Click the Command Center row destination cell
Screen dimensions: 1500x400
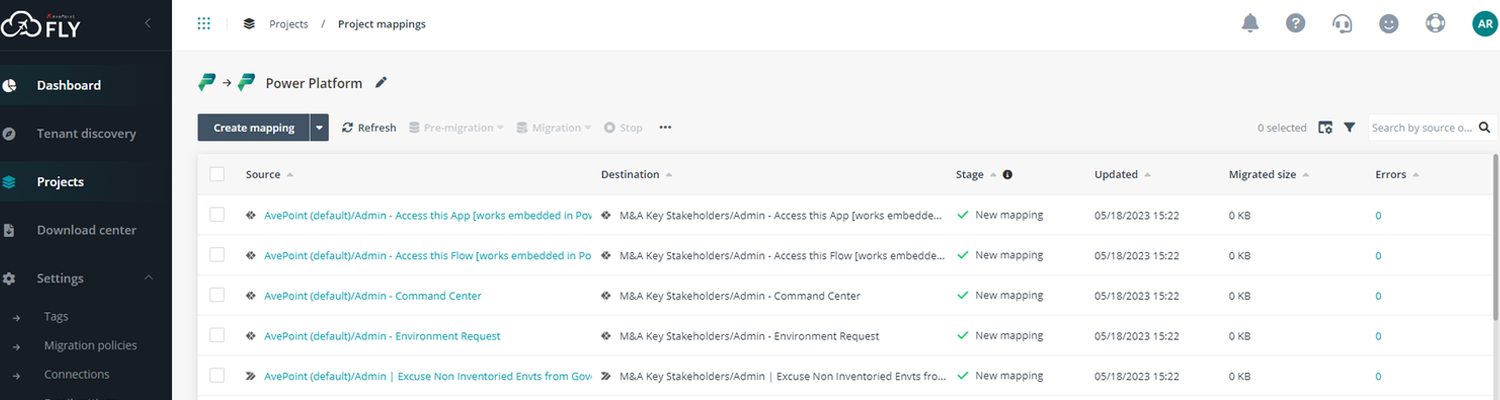coord(740,296)
